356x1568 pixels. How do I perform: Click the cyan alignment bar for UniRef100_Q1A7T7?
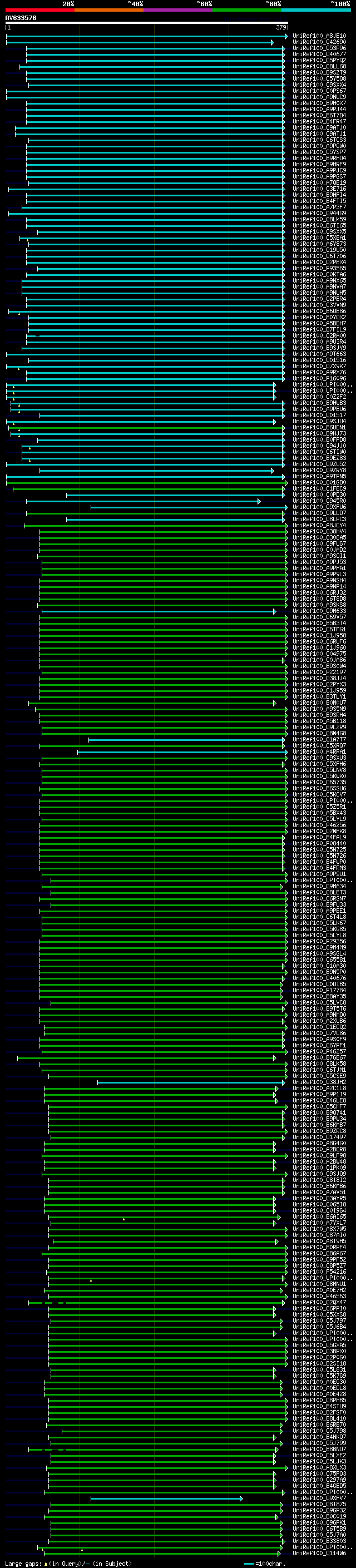tap(186, 740)
